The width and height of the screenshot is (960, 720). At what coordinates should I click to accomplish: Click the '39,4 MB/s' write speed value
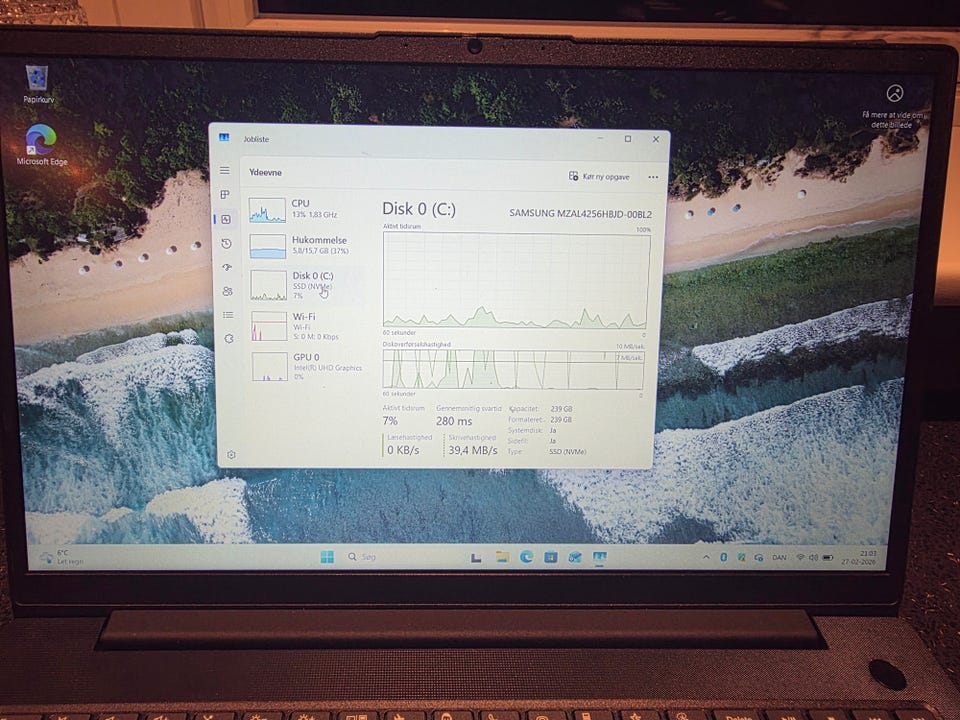[472, 451]
